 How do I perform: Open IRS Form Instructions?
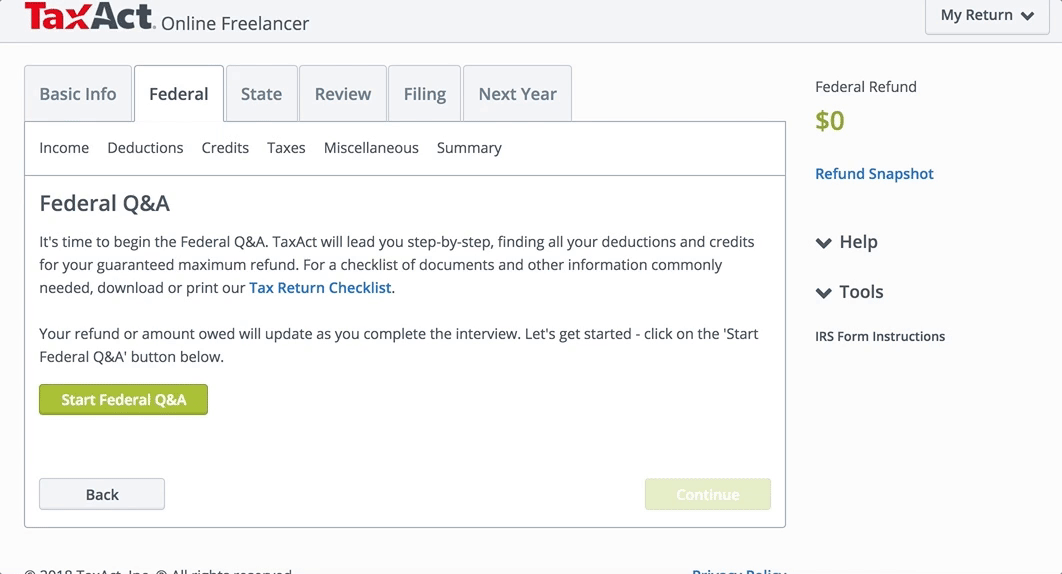click(x=880, y=336)
